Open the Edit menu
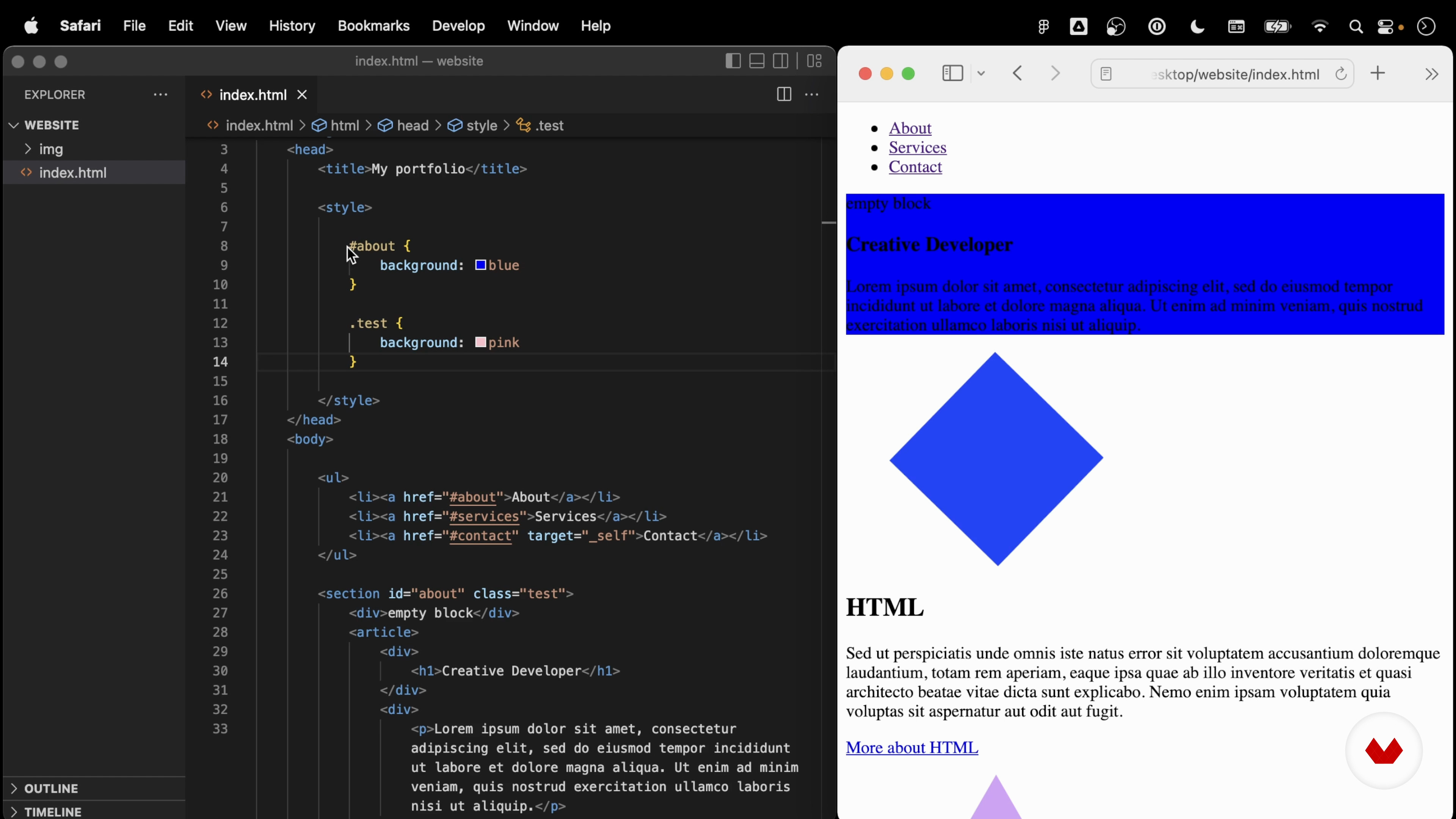Screen dimensions: 1456x819 181,25
